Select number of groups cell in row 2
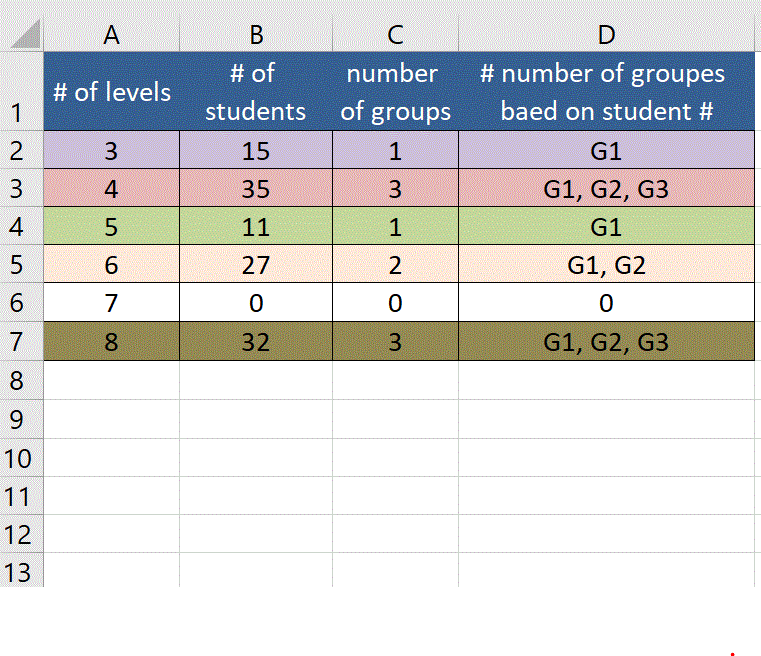The image size is (761, 656). (x=396, y=150)
